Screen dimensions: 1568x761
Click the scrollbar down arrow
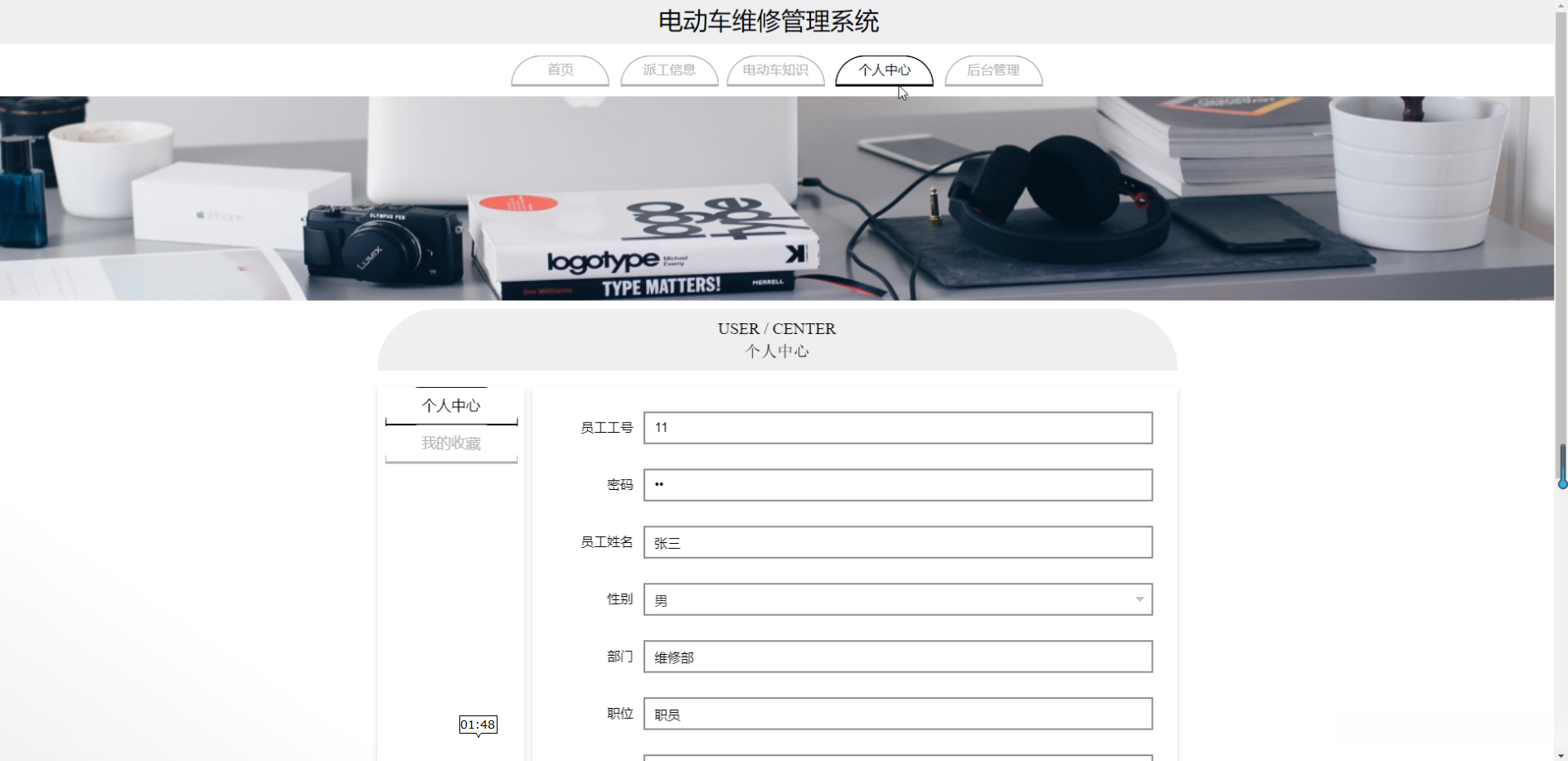(1561, 755)
